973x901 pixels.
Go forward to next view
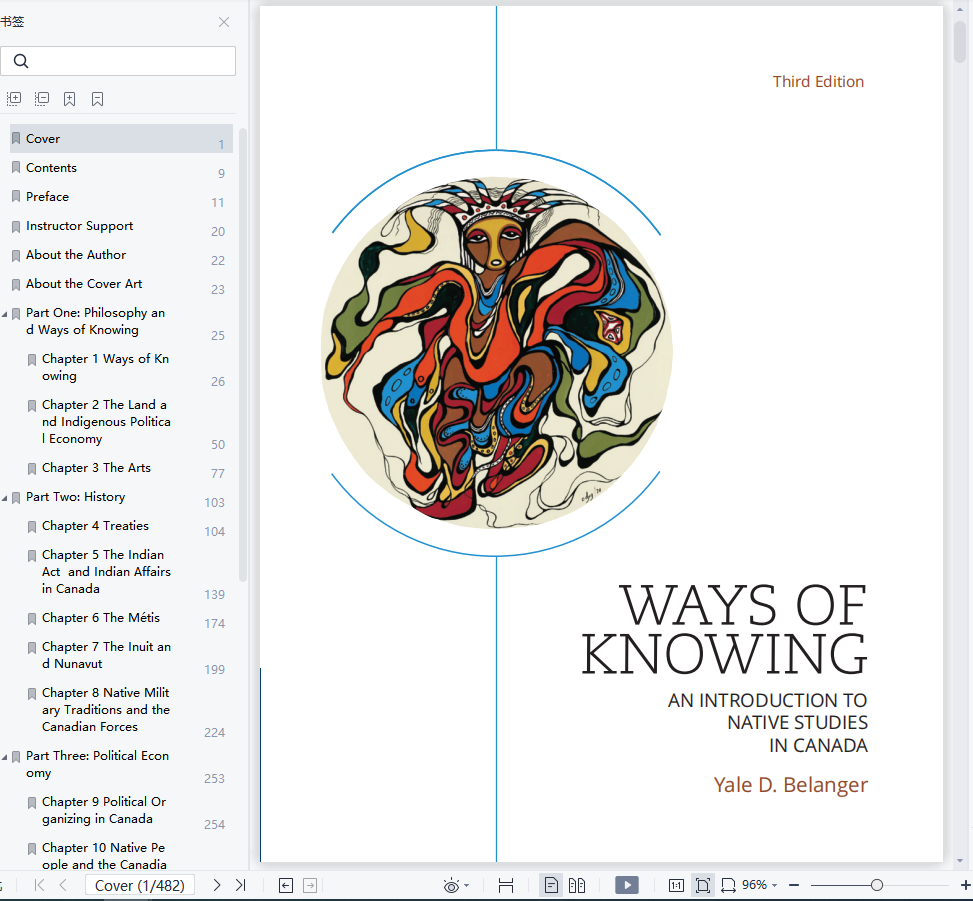310,885
